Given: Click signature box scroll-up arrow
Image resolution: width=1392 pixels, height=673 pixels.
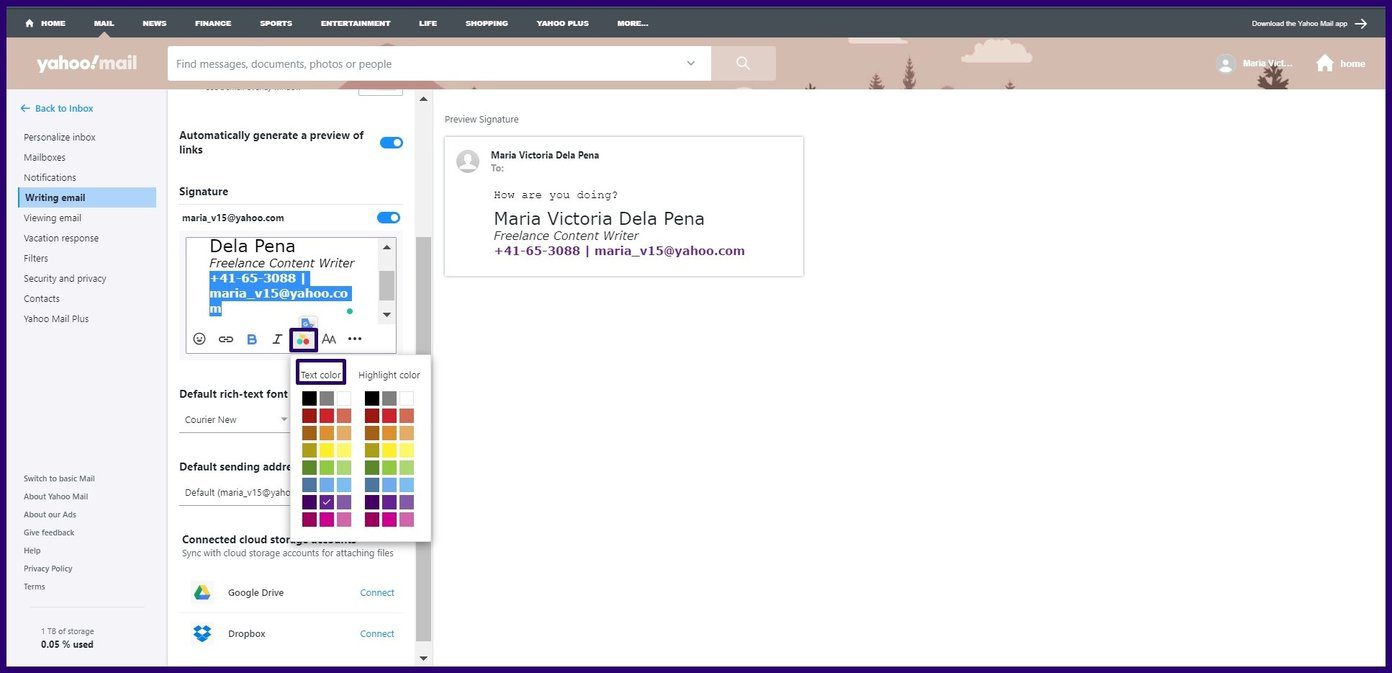Looking at the screenshot, I should pyautogui.click(x=387, y=247).
